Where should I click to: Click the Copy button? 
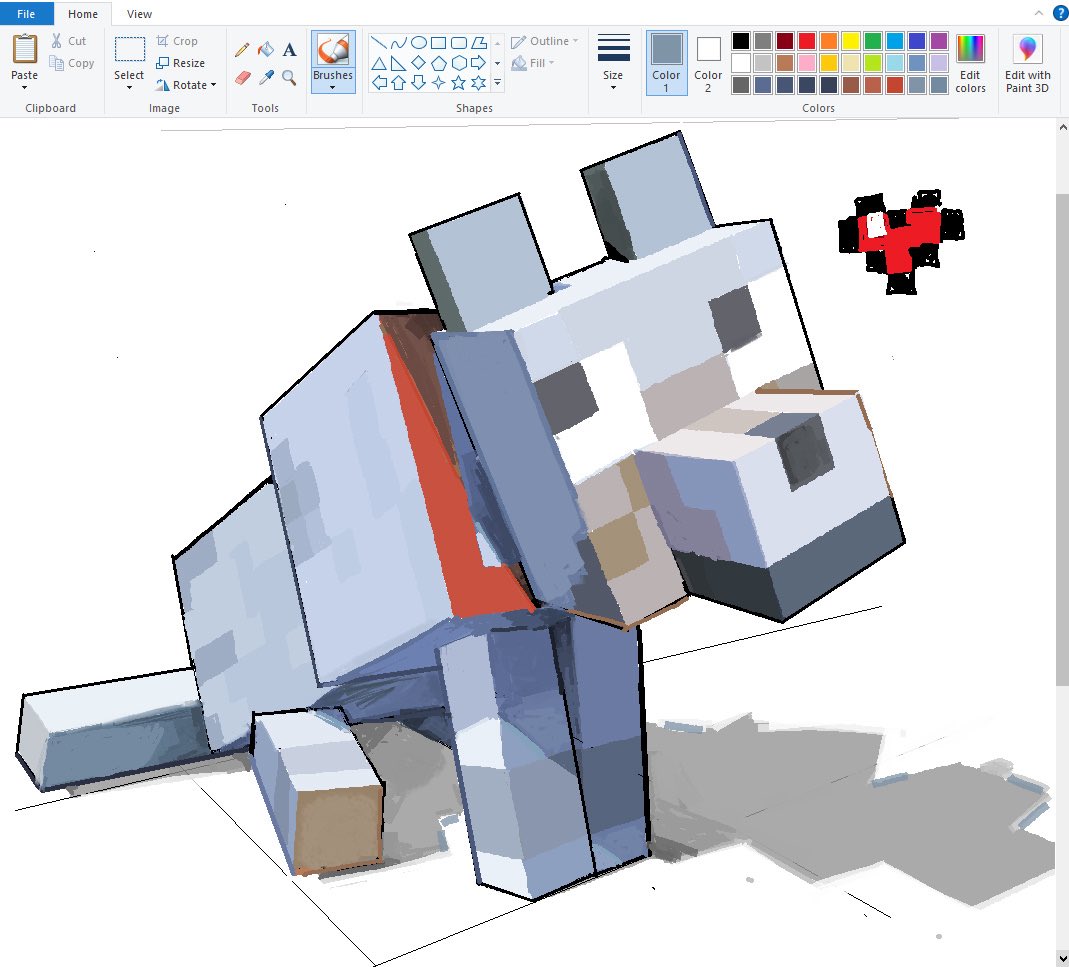pyautogui.click(x=72, y=63)
